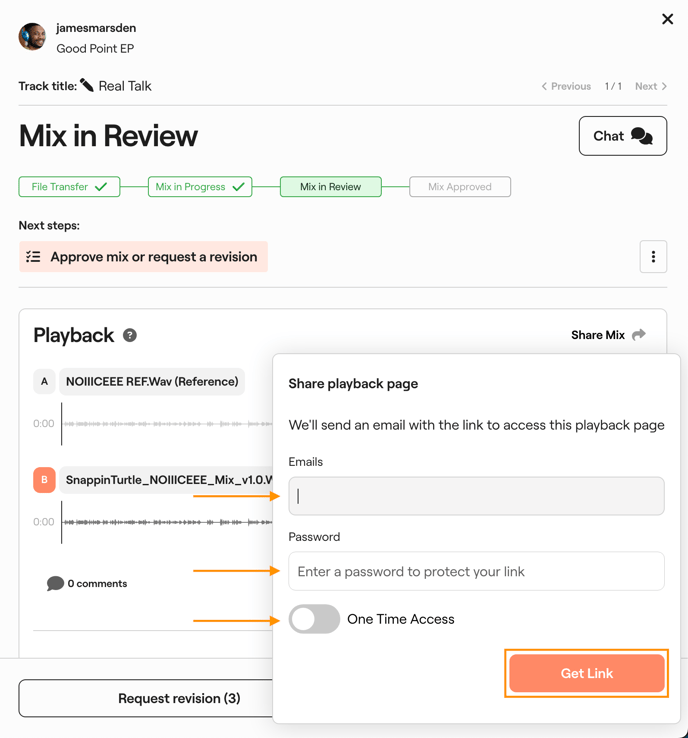The height and width of the screenshot is (738, 688).
Task: Select the Mix Approved step
Action: (460, 187)
